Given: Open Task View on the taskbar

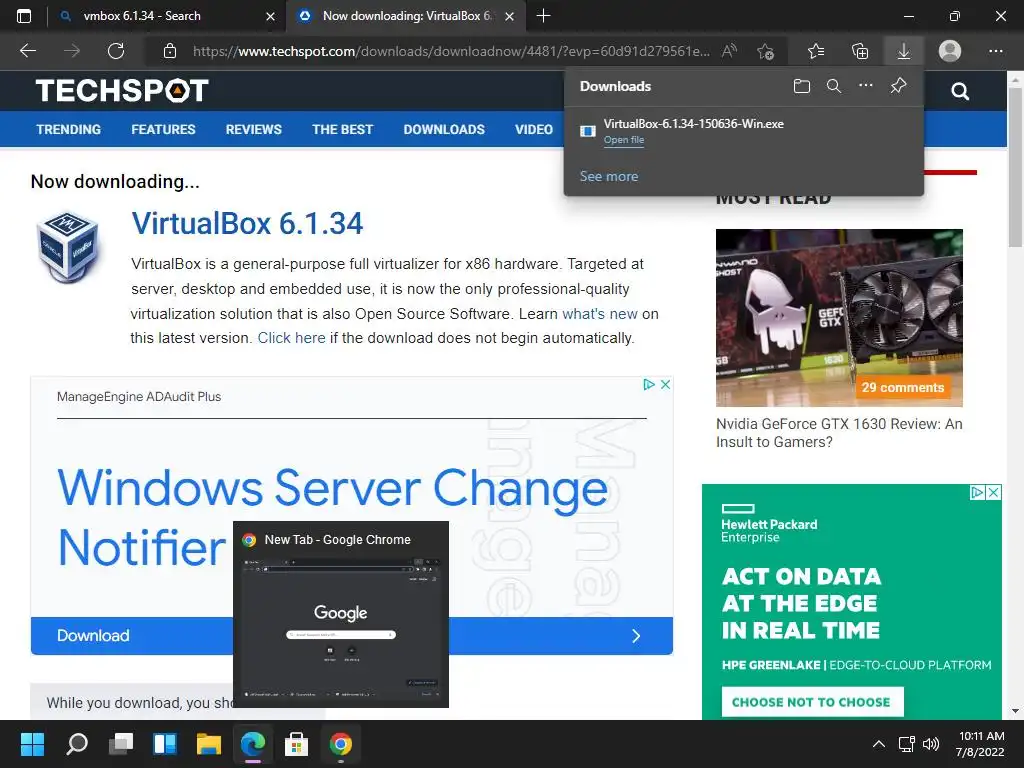Looking at the screenshot, I should tap(121, 744).
